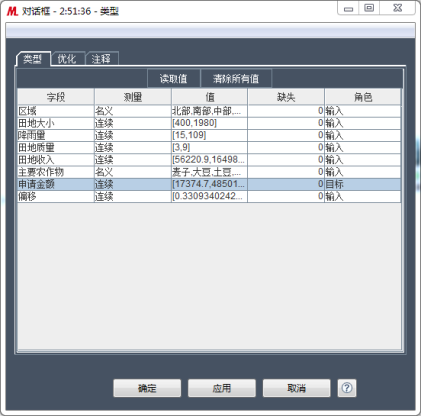Screen dimensions: 421x416
Task: Open the 注释 tab
Action: (x=101, y=59)
